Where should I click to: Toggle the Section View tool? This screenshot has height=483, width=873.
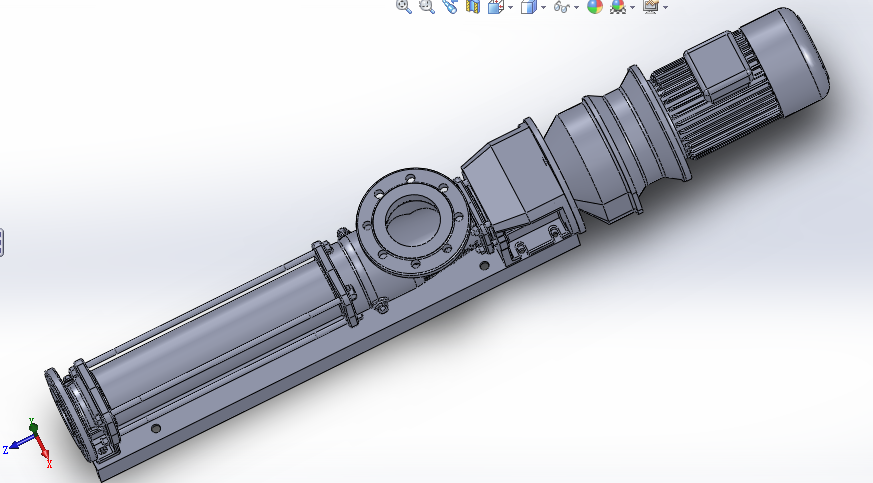[x=473, y=6]
